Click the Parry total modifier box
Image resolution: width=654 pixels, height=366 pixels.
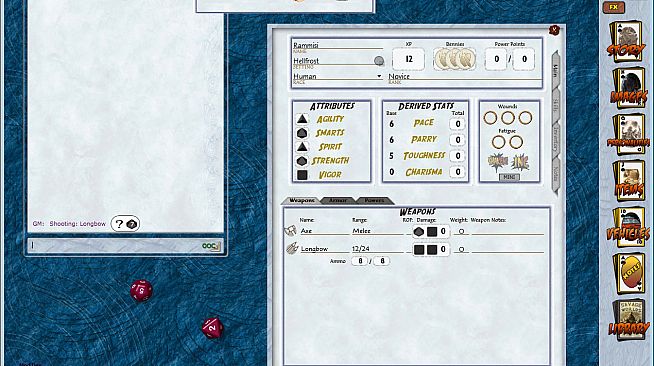point(458,140)
